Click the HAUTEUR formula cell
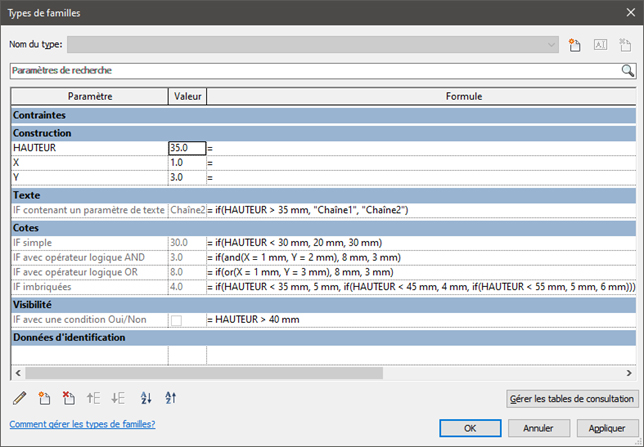 coord(421,148)
